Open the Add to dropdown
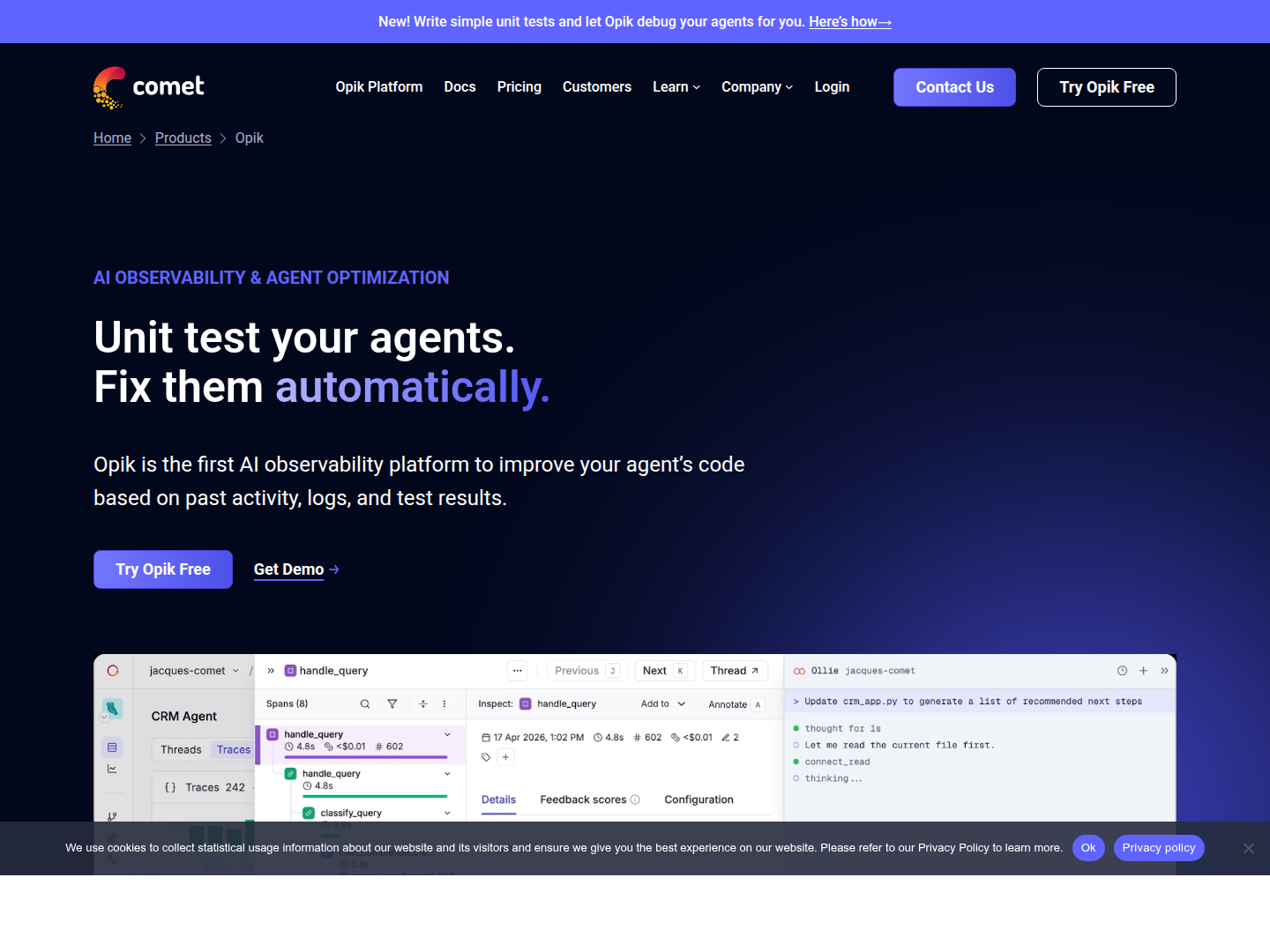Image resolution: width=1270 pixels, height=952 pixels. tap(663, 704)
